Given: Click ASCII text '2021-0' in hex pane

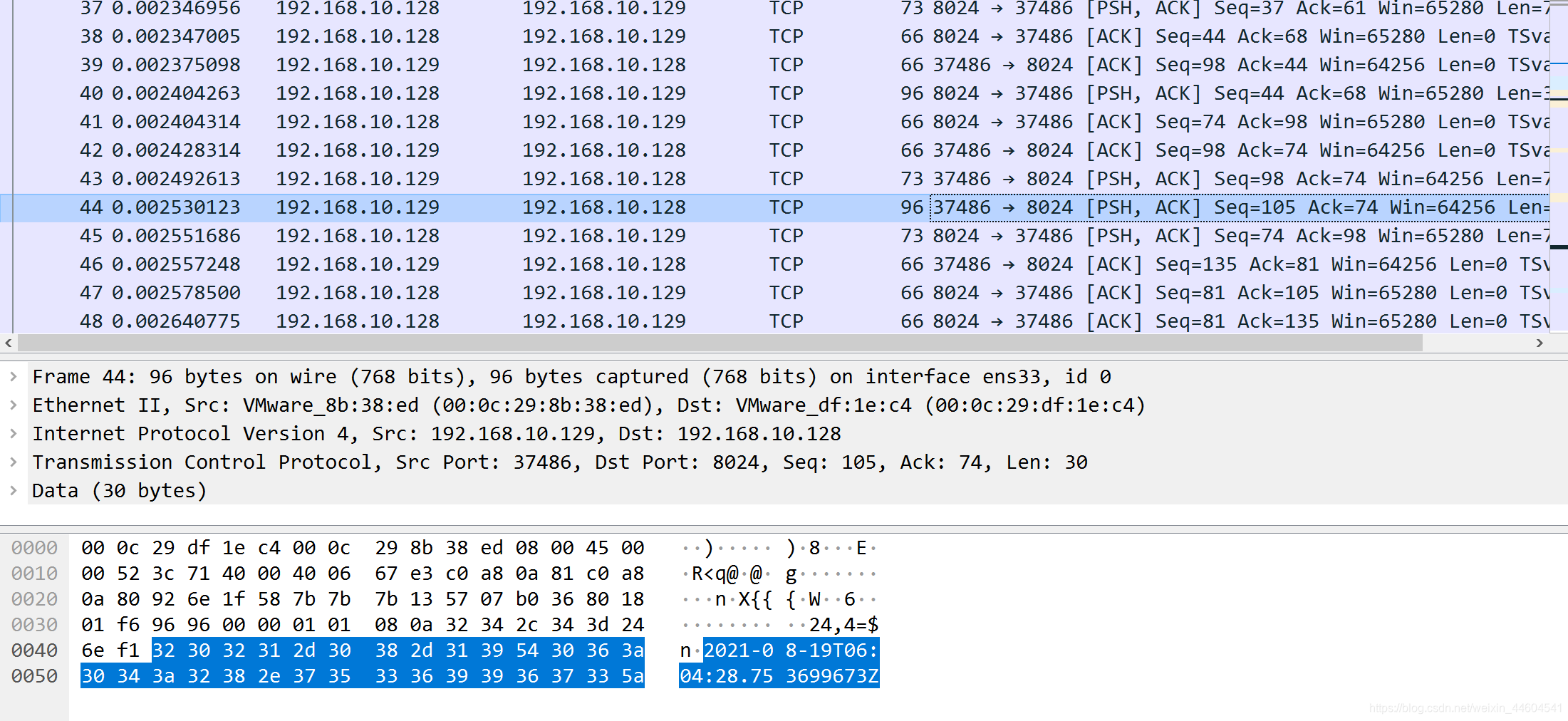Looking at the screenshot, I should pyautogui.click(x=738, y=650).
